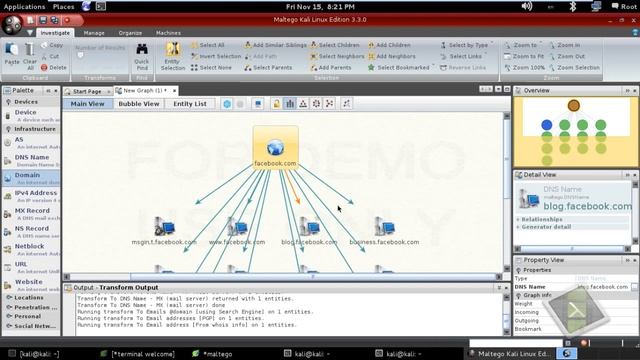Click the Save All icon in quick access bar
Image resolution: width=640 pixels, height=360 pixels.
click(x=54, y=20)
